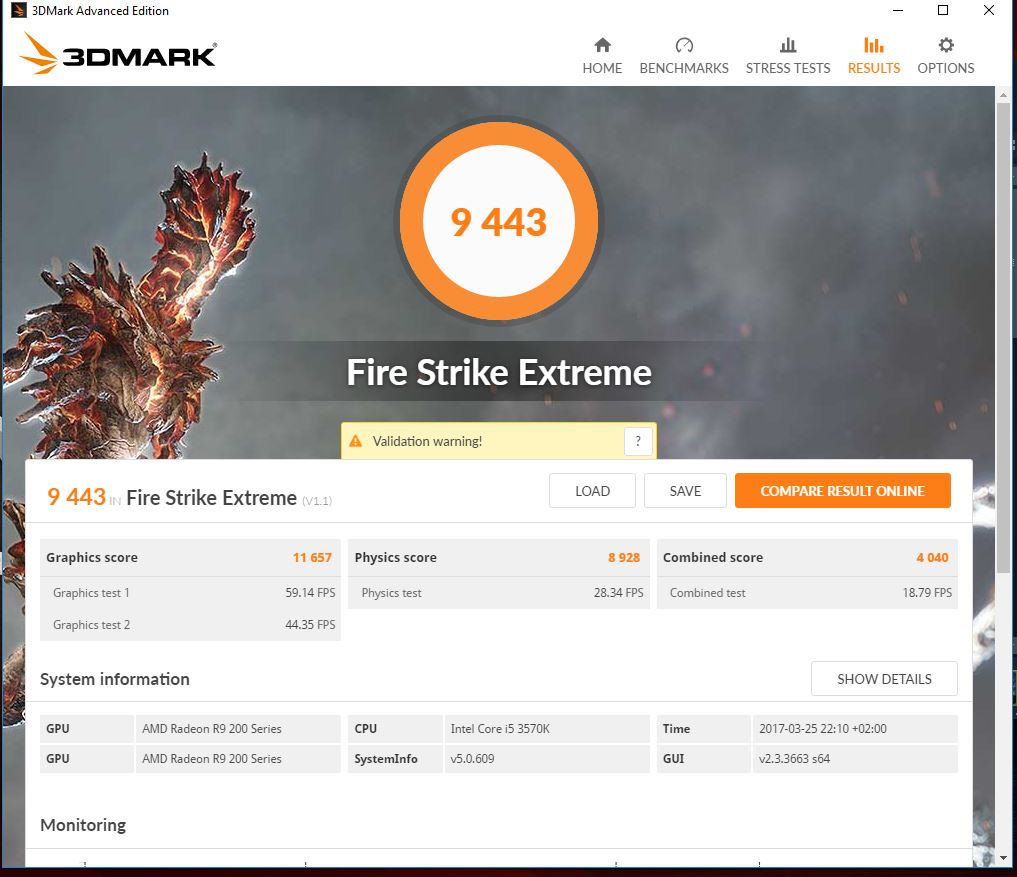Select RESULTS tab label
The image size is (1017, 877).
(x=874, y=68)
